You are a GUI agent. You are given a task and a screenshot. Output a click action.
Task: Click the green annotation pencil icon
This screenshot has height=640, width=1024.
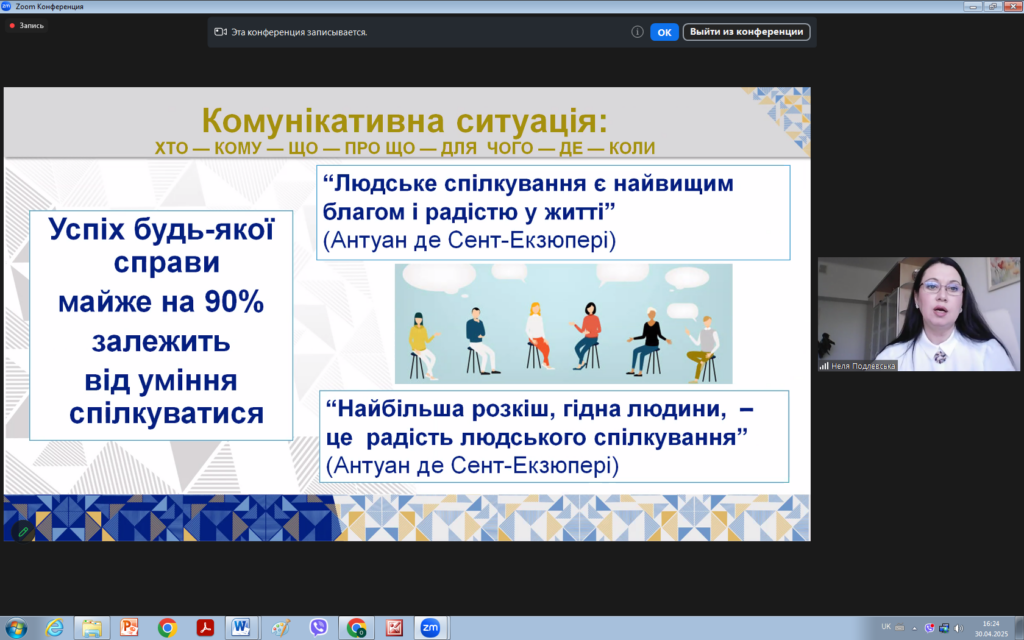(23, 532)
